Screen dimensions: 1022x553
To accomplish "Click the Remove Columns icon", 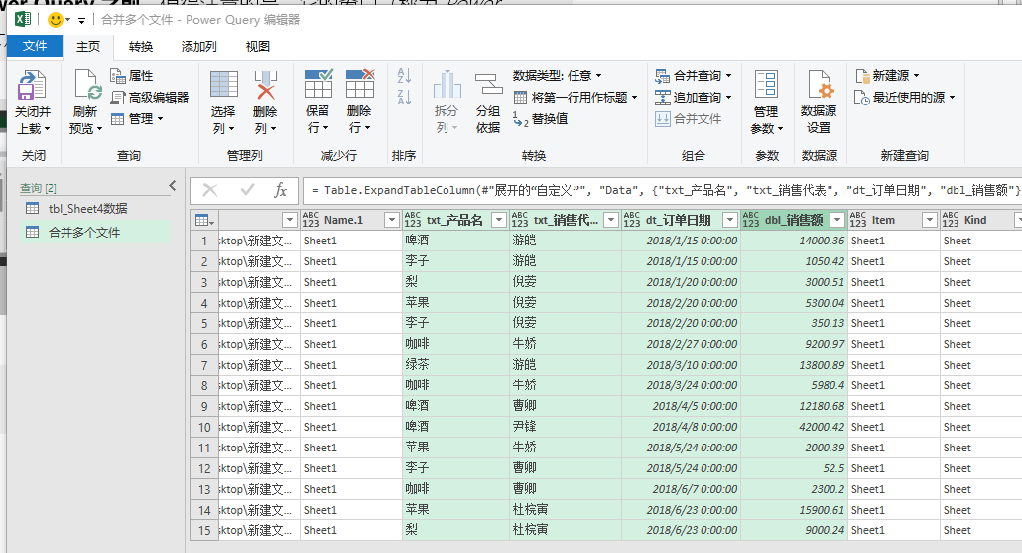I will [265, 87].
